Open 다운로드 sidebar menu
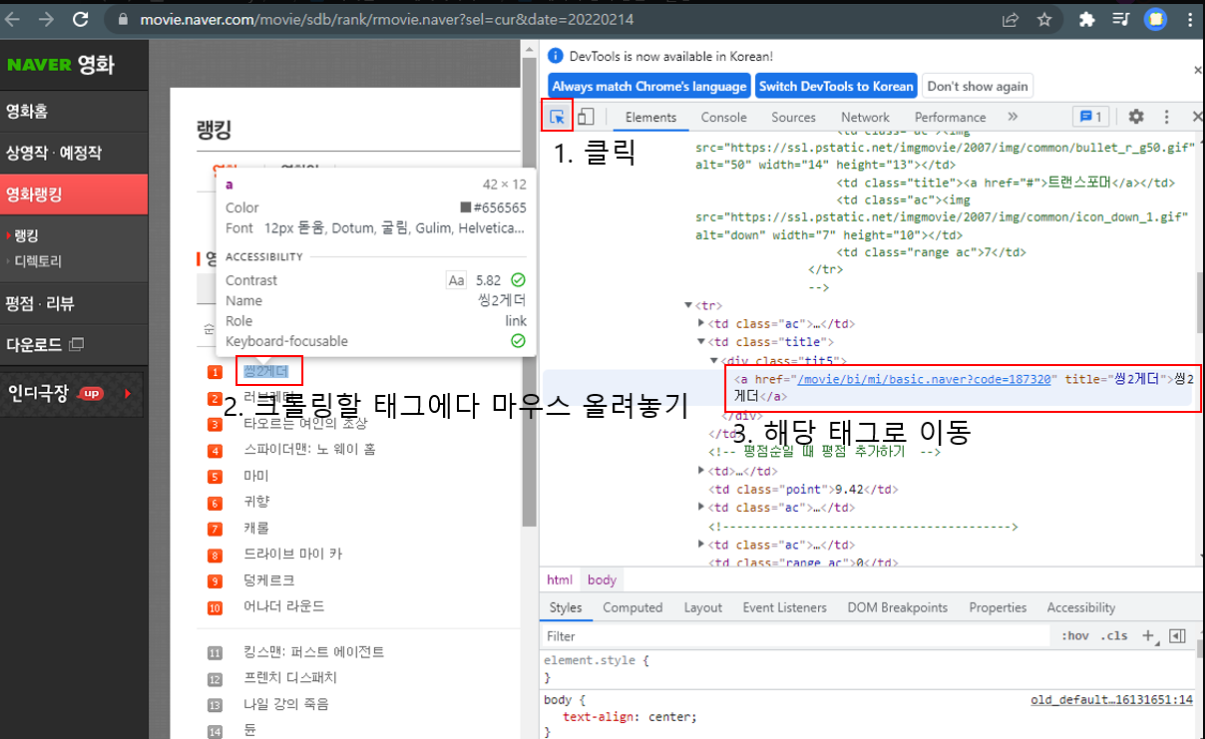The height and width of the screenshot is (739, 1205). click(x=45, y=345)
